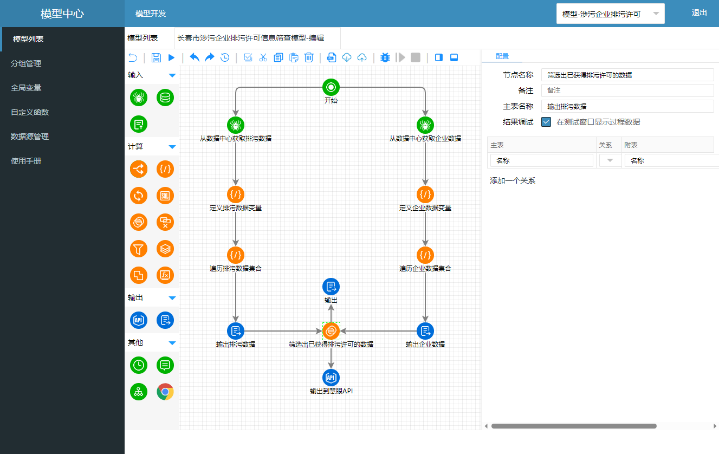Click the blue run (play) icon

pos(171,58)
